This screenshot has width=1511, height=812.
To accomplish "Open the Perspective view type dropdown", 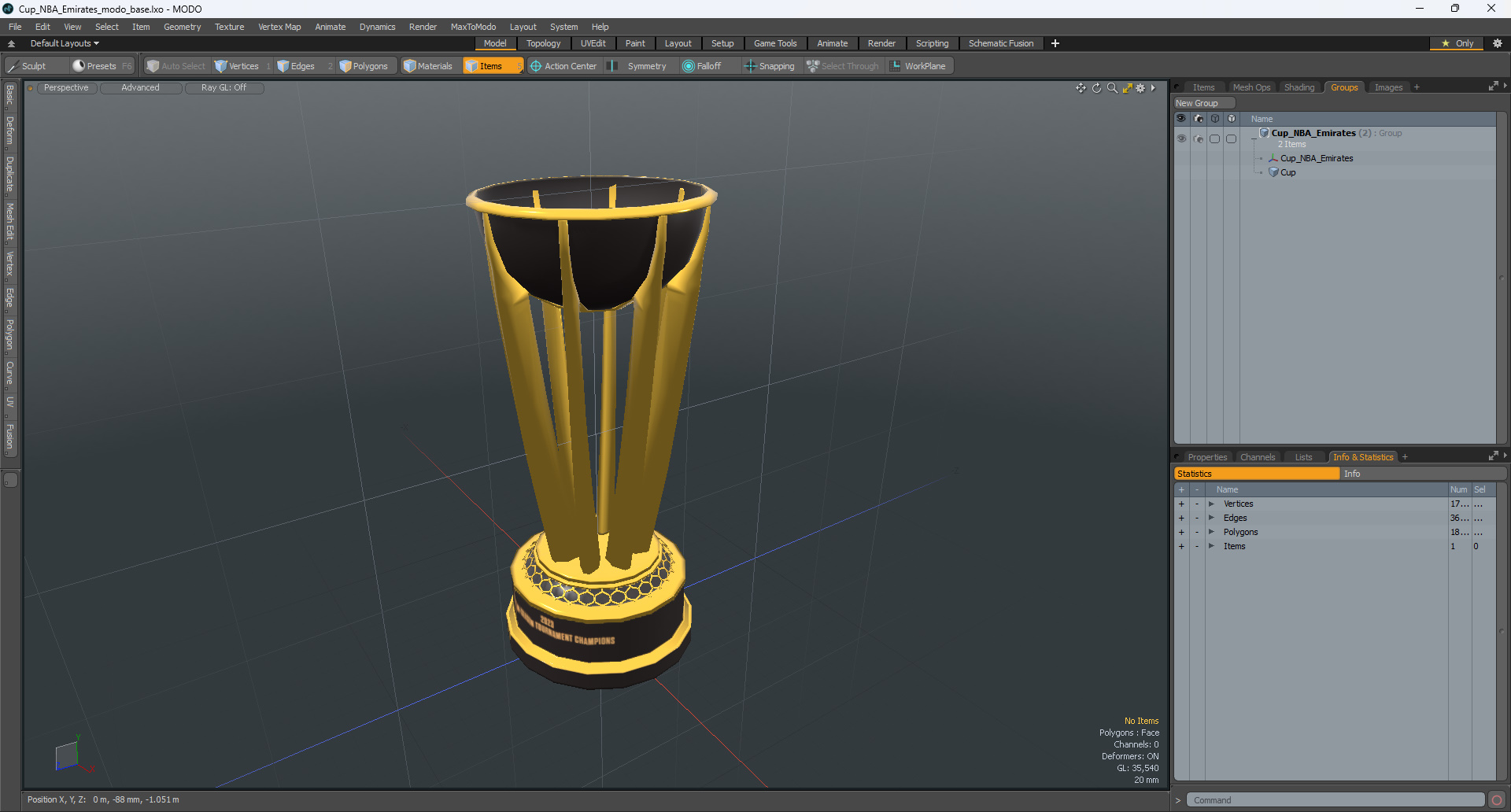I will 66,88.
